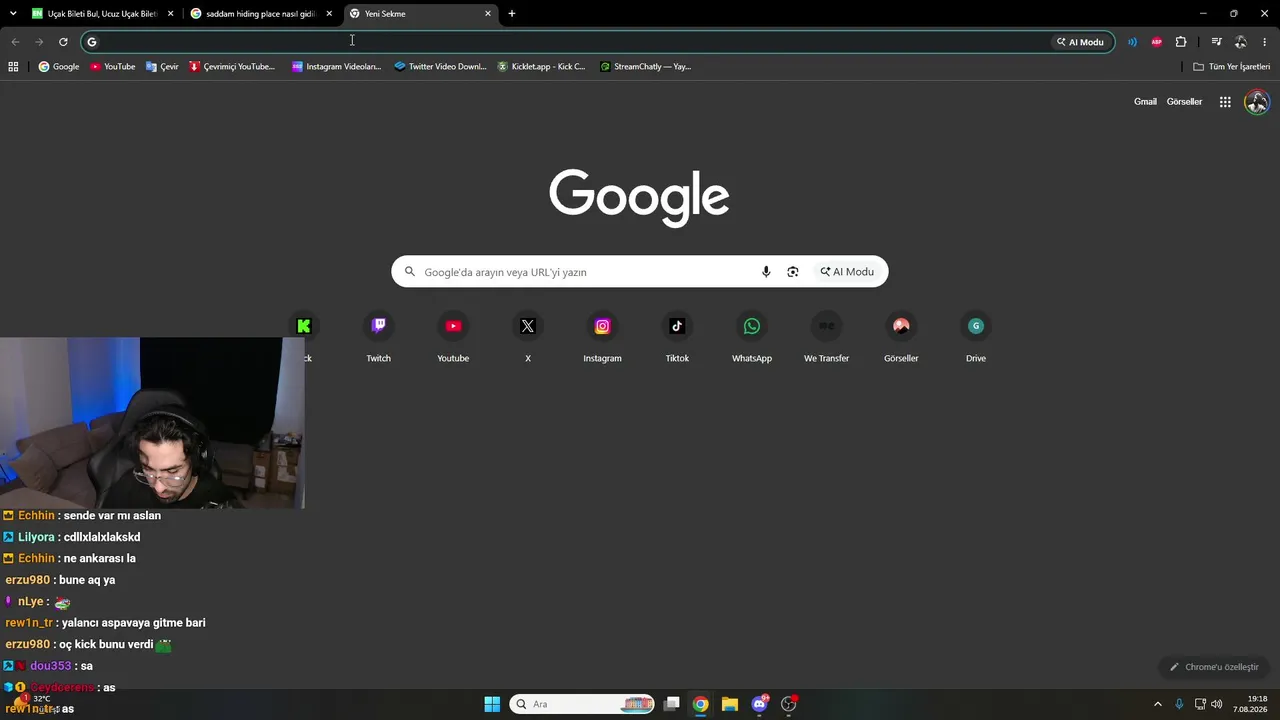The width and height of the screenshot is (1280, 720).
Task: Go forward with the forward arrow
Action: coord(39,42)
